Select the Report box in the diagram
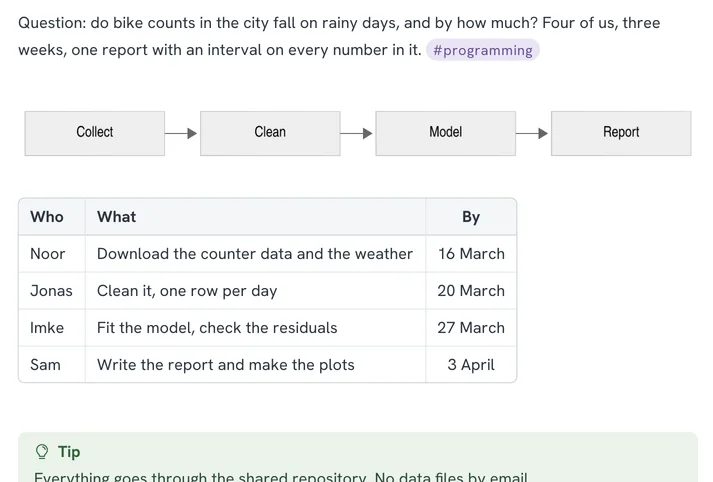 pos(621,133)
